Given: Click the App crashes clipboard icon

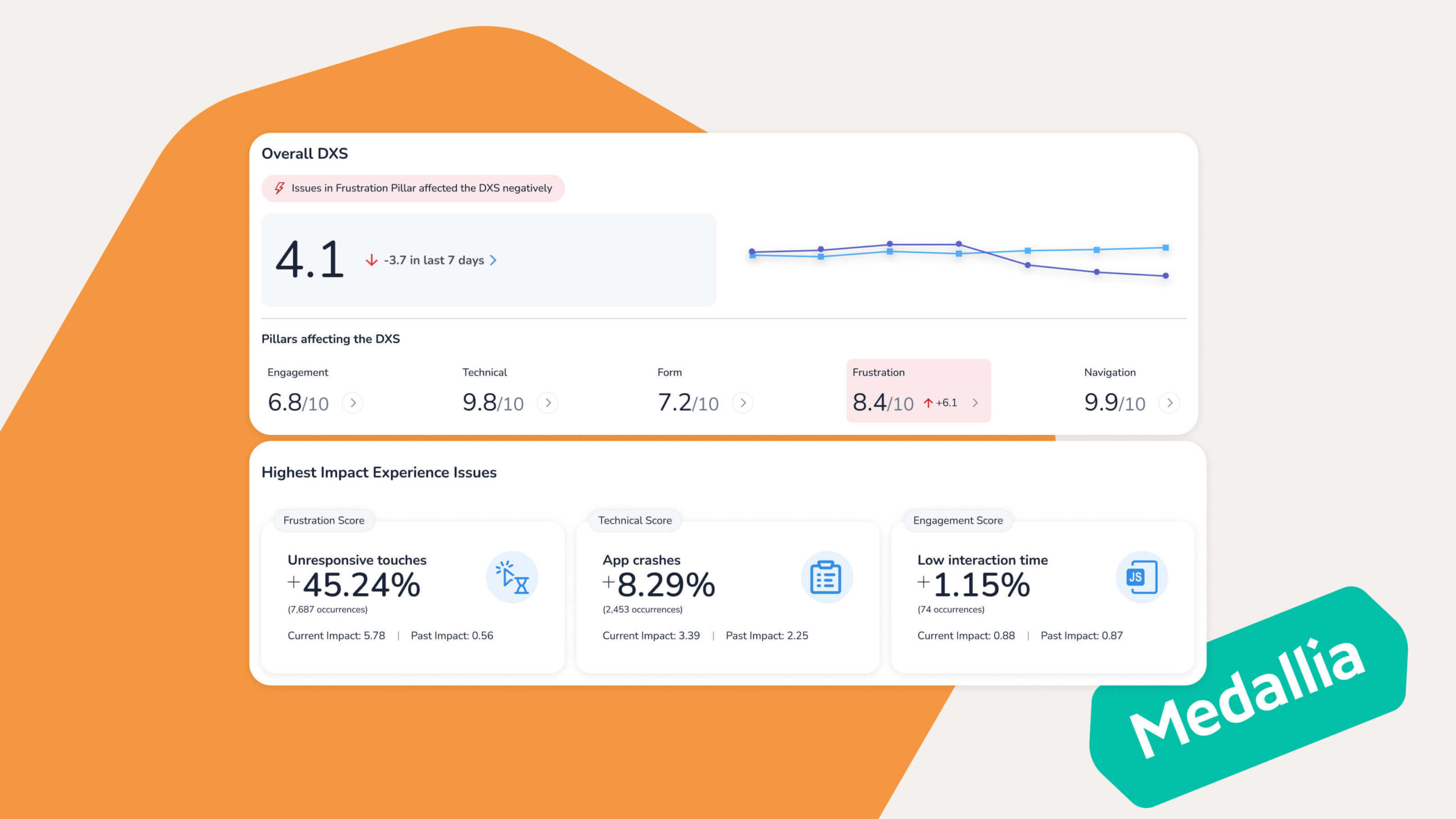Looking at the screenshot, I should tap(826, 577).
